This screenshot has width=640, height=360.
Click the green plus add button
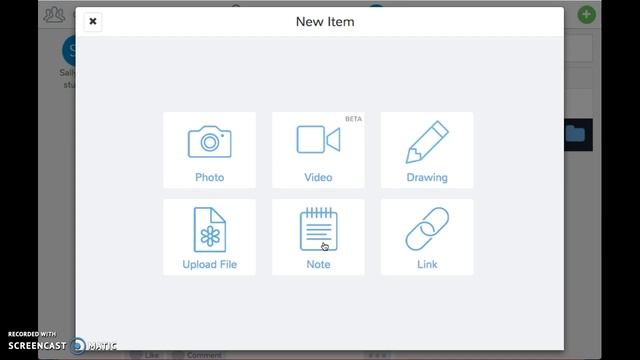587,15
